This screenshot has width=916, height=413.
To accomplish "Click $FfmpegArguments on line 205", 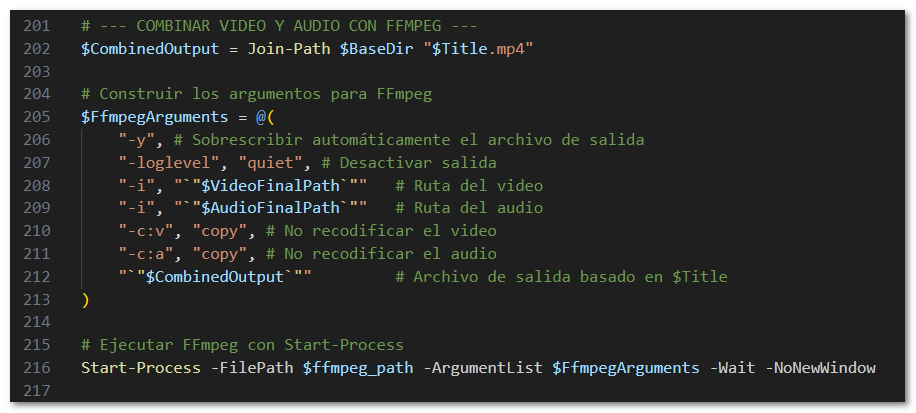I will [148, 117].
